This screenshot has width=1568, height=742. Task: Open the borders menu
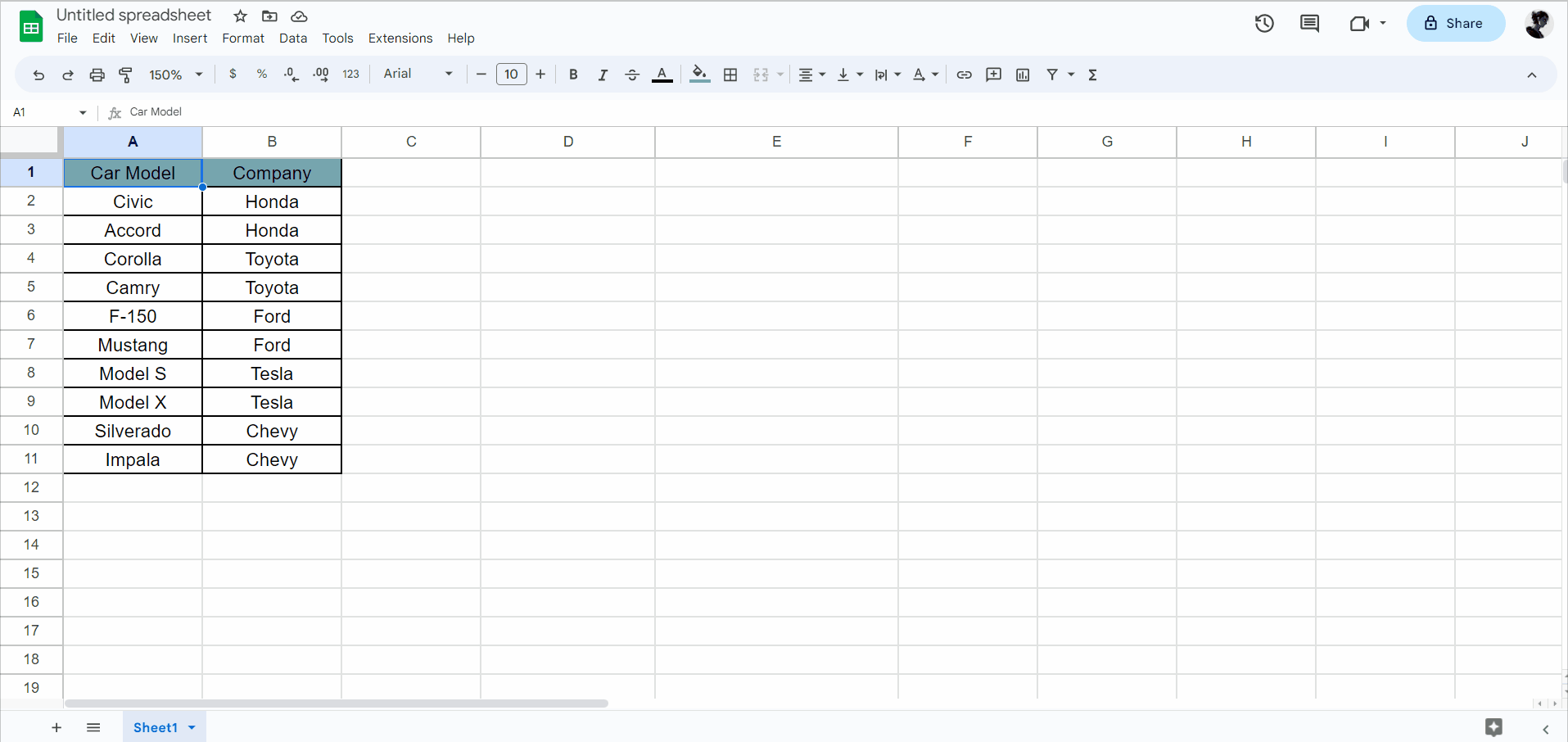[730, 75]
